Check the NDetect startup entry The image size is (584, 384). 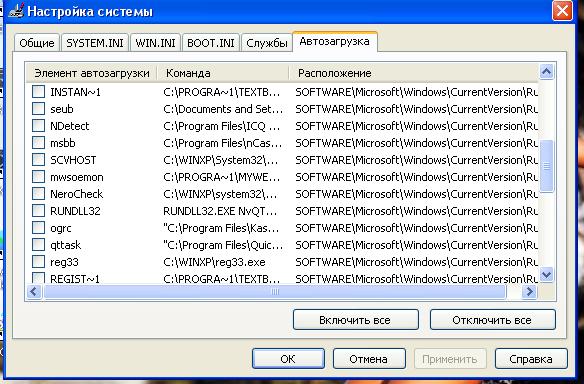(x=38, y=126)
